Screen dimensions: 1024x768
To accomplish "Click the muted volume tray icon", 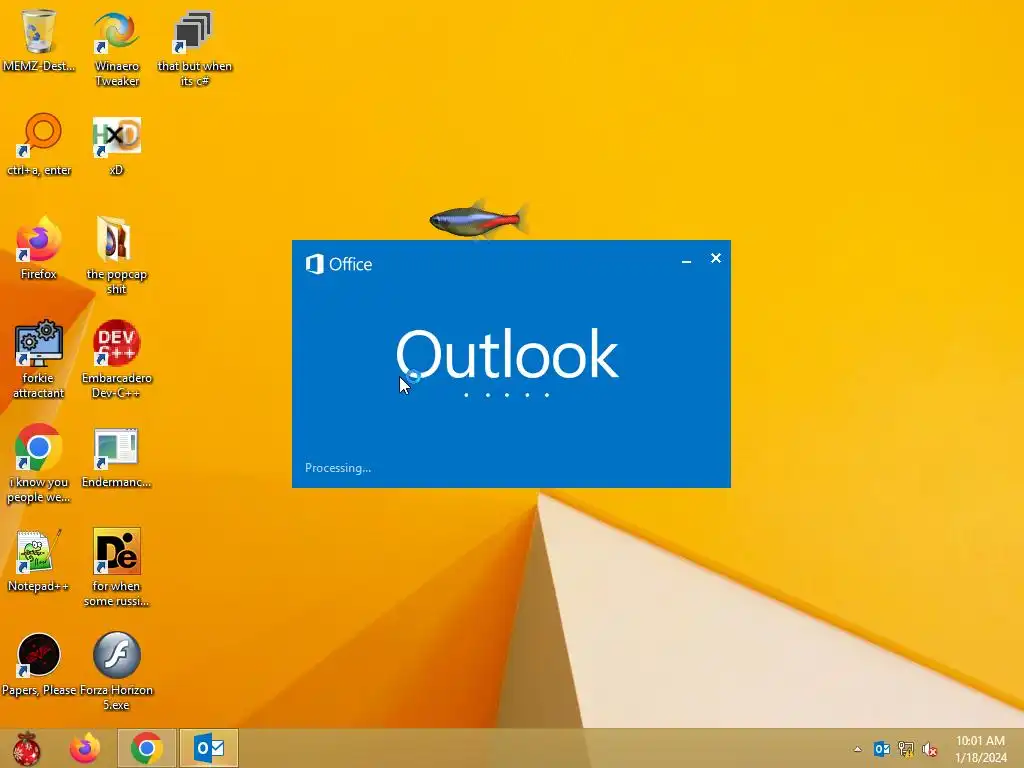I will [x=930, y=749].
